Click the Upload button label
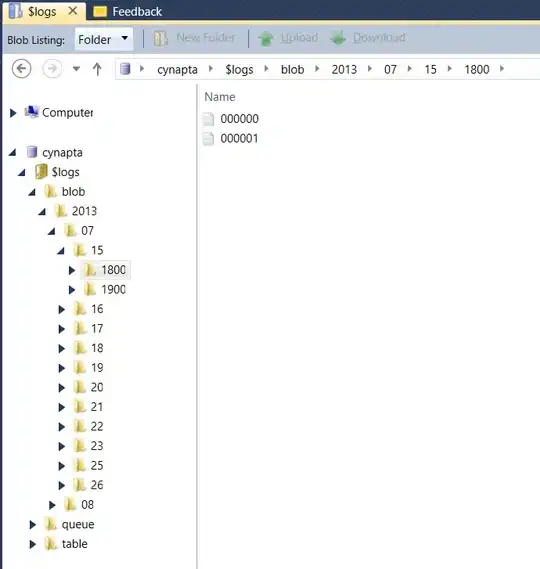The image size is (540, 569). (299, 37)
